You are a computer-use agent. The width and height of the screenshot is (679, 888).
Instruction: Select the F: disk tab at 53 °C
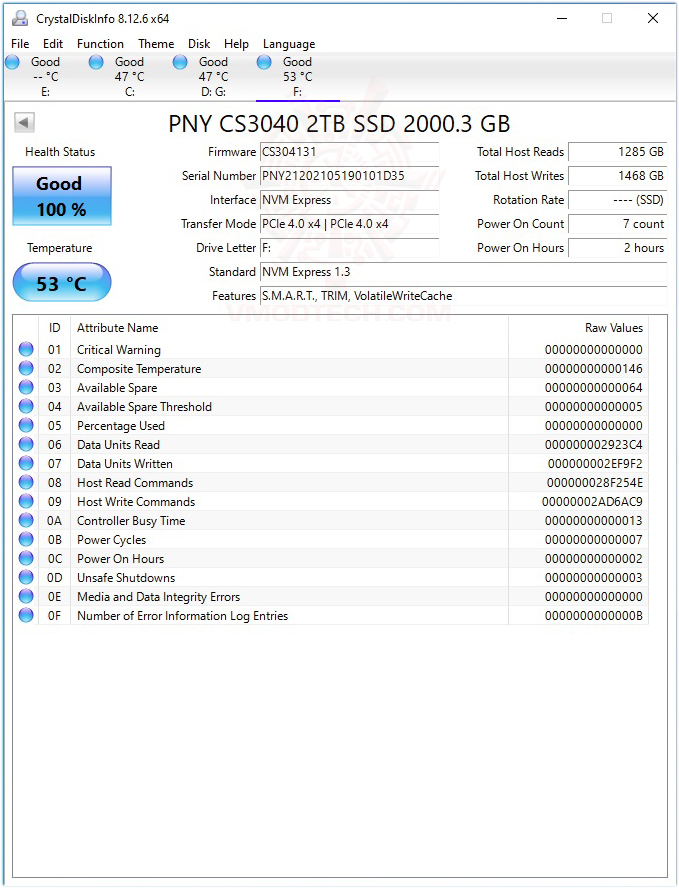297,76
